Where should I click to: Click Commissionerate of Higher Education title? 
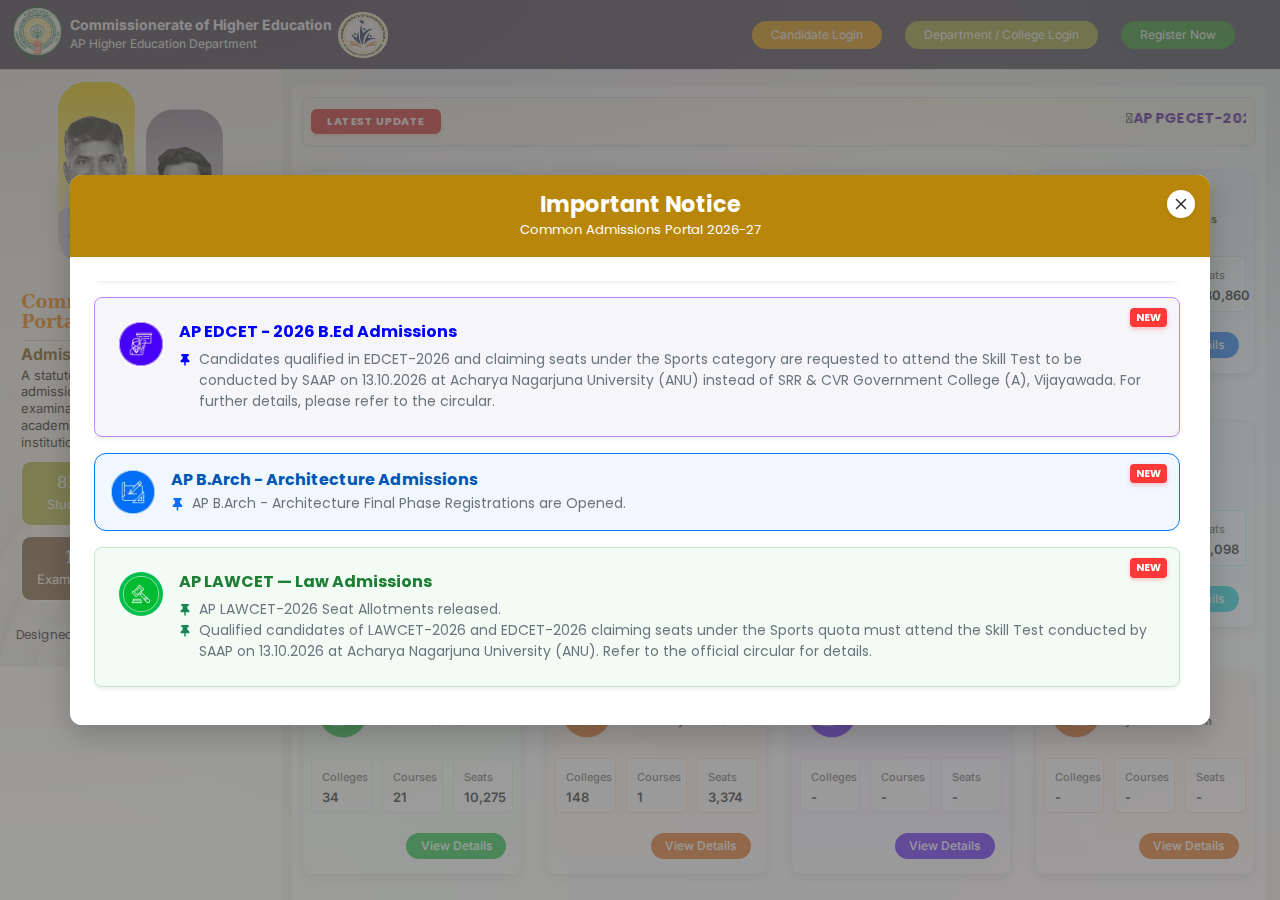201,25
